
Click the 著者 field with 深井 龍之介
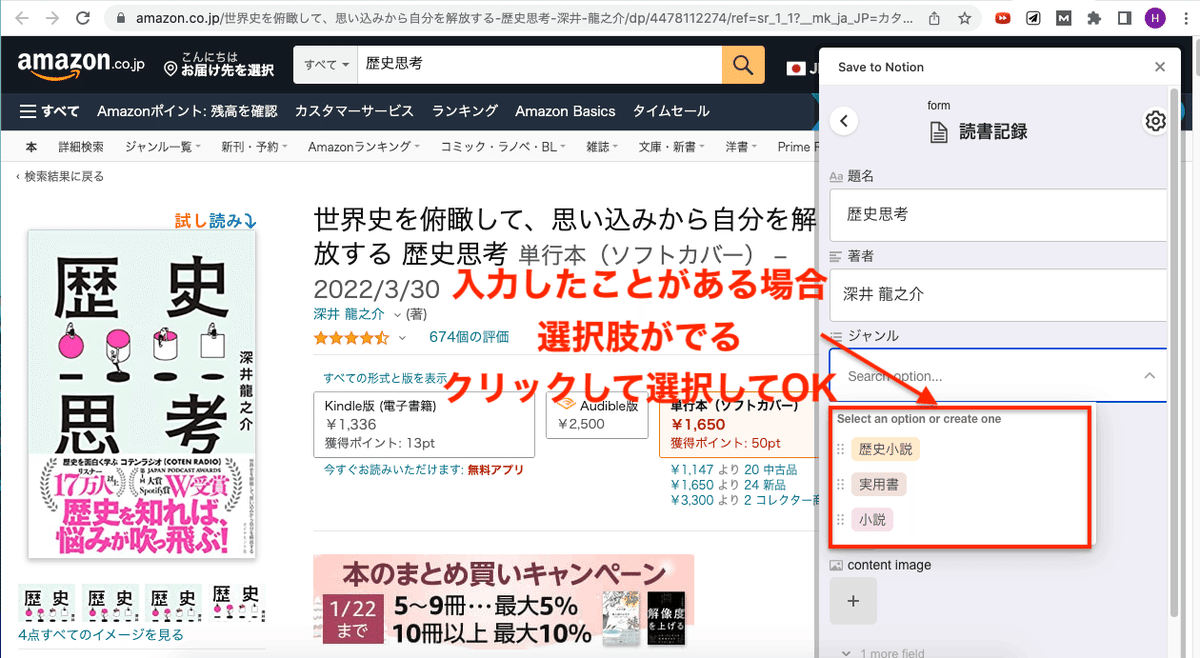click(998, 294)
